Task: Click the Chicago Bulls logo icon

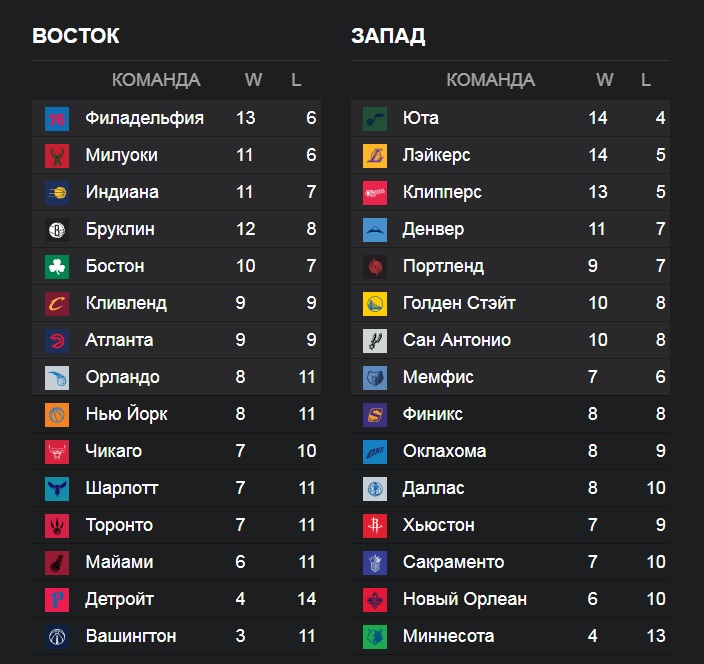Action: pos(57,451)
